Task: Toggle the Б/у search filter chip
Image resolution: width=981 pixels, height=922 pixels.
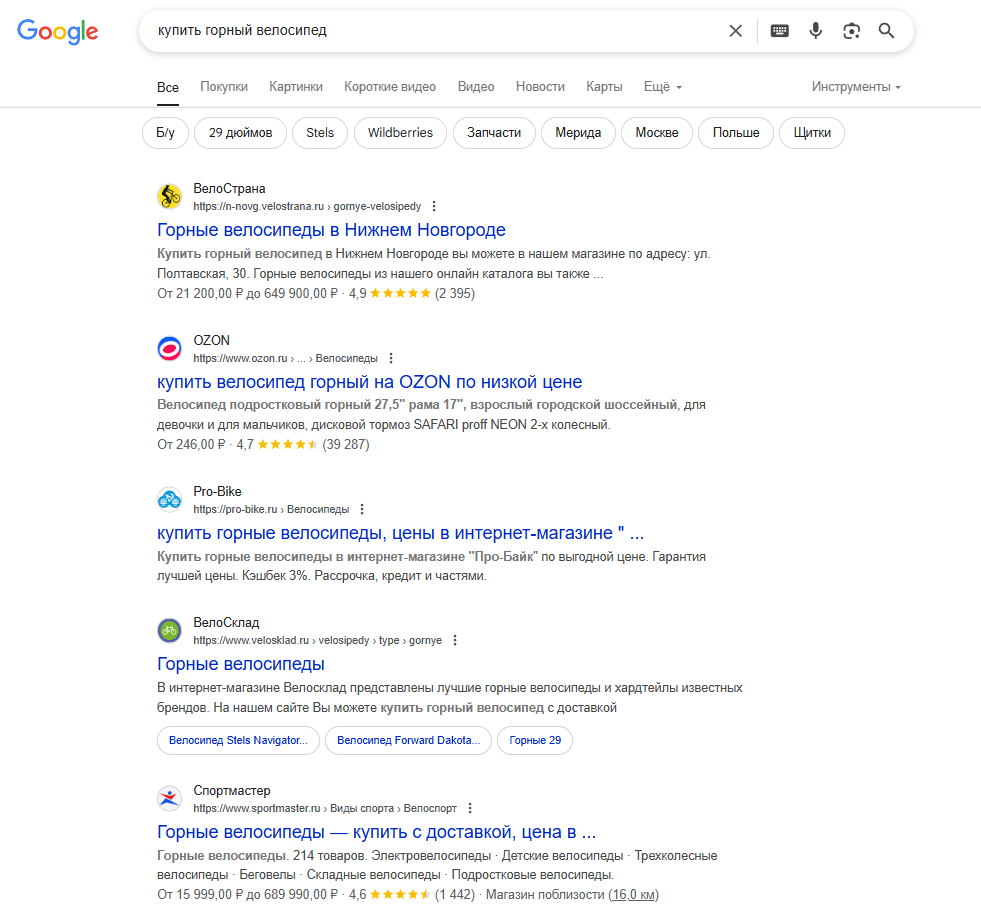Action: [x=164, y=132]
